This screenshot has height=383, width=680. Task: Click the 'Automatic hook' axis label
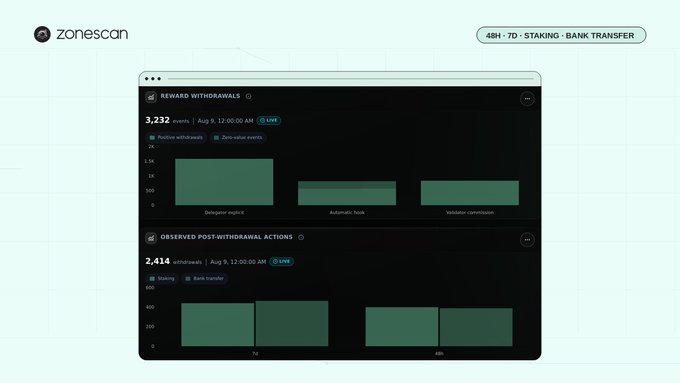click(347, 213)
